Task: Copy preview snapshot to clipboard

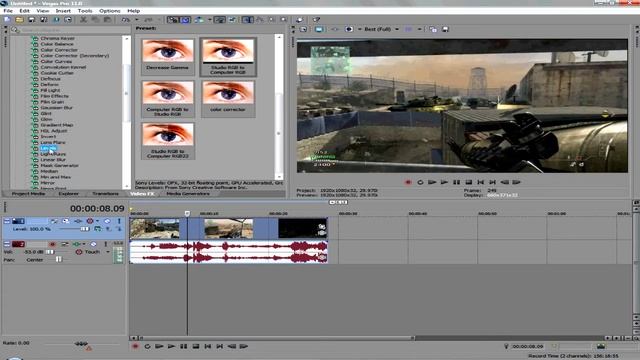Action: click(x=433, y=29)
